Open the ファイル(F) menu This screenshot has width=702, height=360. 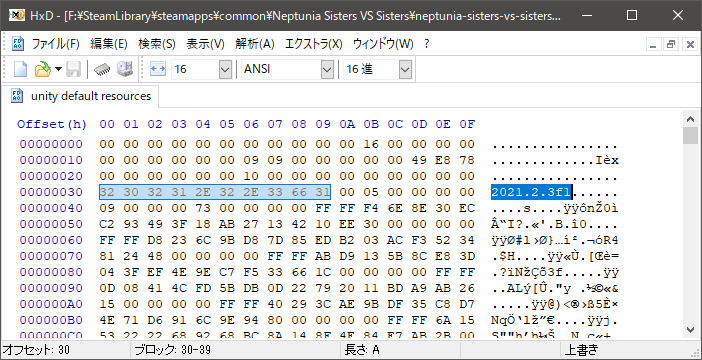56,44
